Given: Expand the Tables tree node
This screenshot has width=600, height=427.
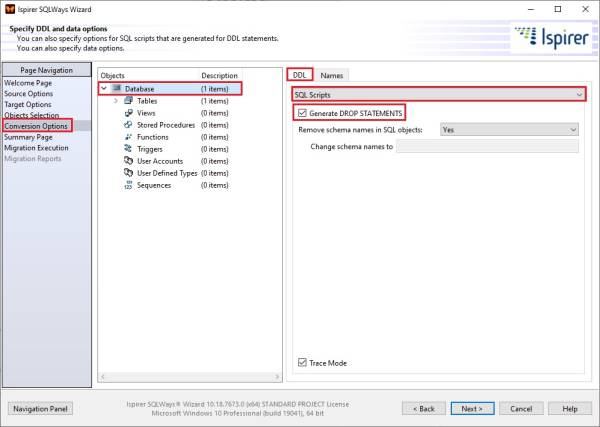Looking at the screenshot, I should (116, 101).
